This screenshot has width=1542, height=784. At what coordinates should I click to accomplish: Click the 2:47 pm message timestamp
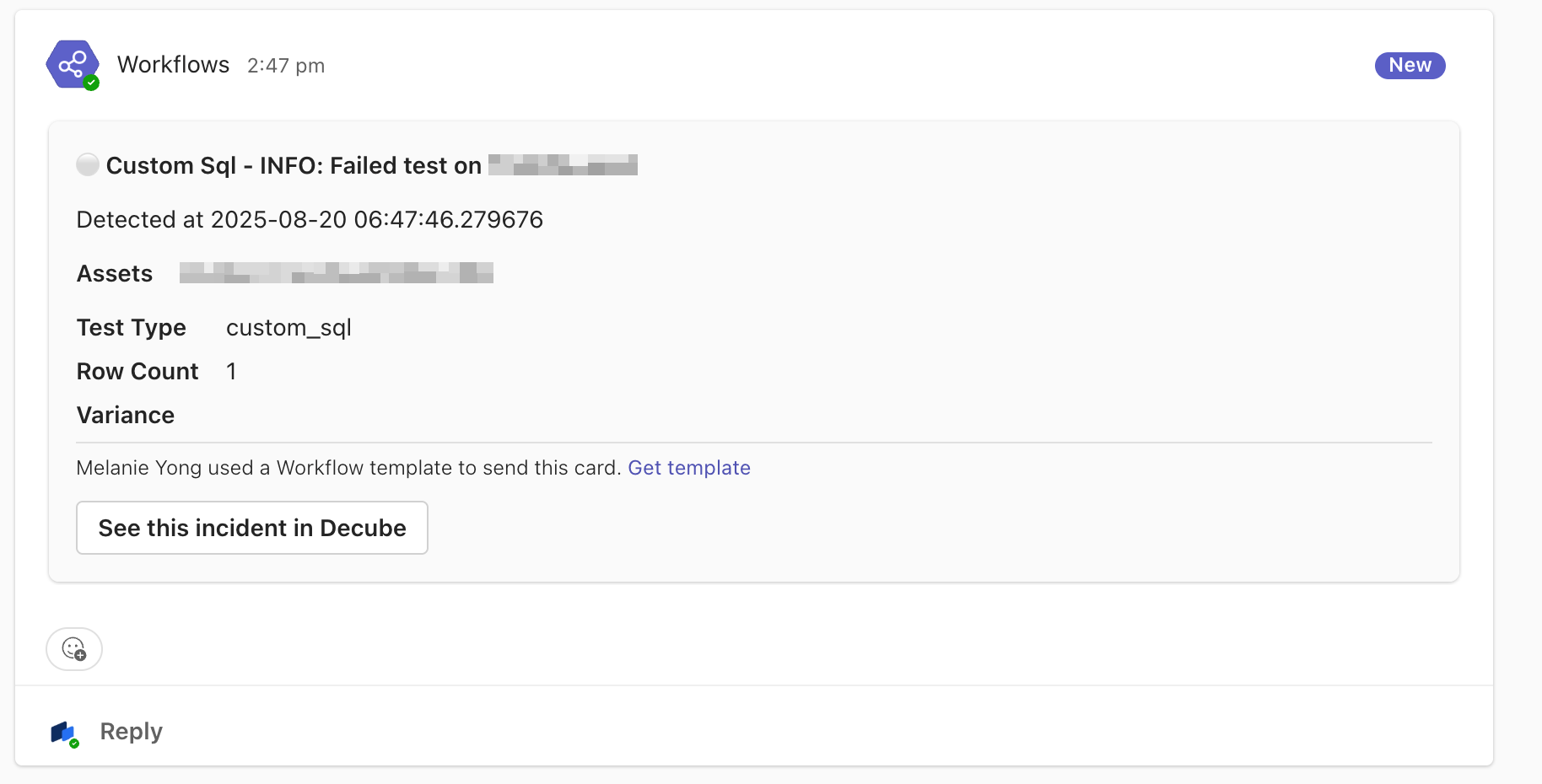pyautogui.click(x=286, y=66)
